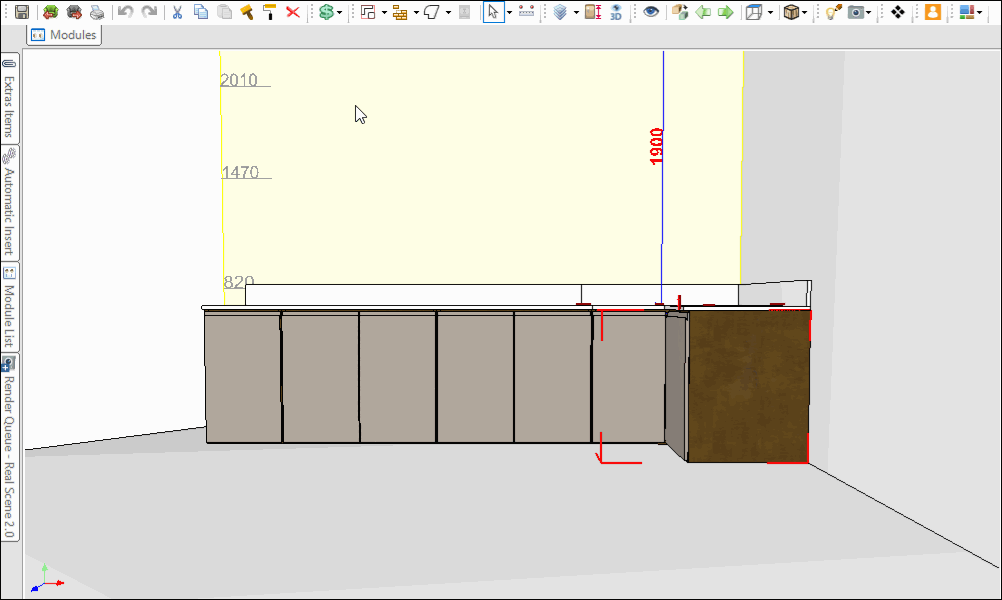
Task: Select the brown wood end cabinet
Action: tap(748, 386)
